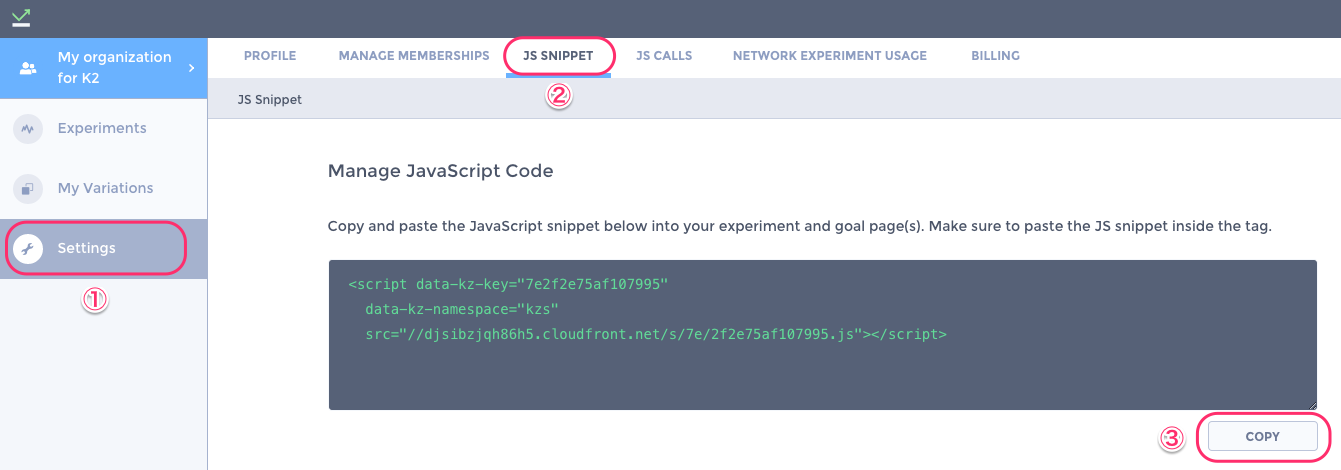Click the code box resize handle corner
This screenshot has height=470, width=1341.
click(1313, 405)
